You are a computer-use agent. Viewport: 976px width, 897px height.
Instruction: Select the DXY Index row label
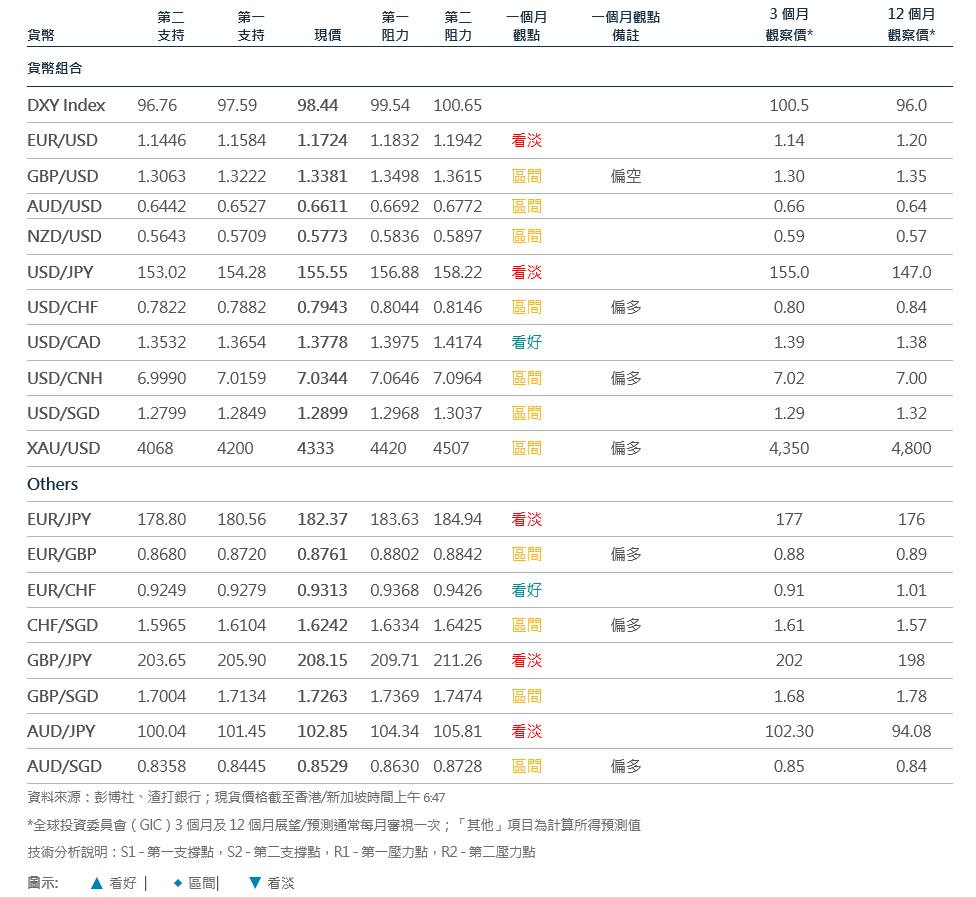66,105
